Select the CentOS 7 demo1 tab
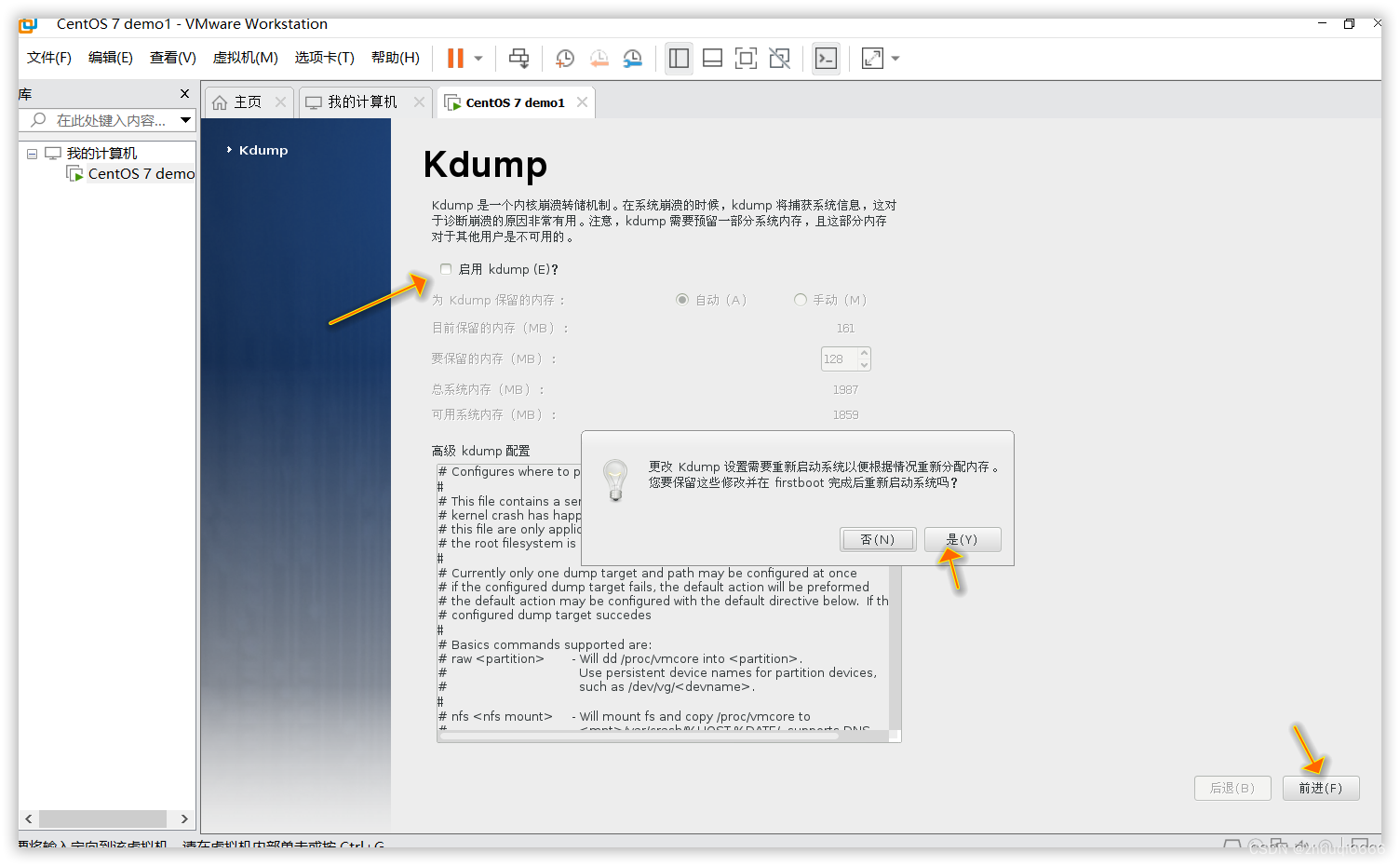This screenshot has width=1400, height=866. (x=515, y=102)
